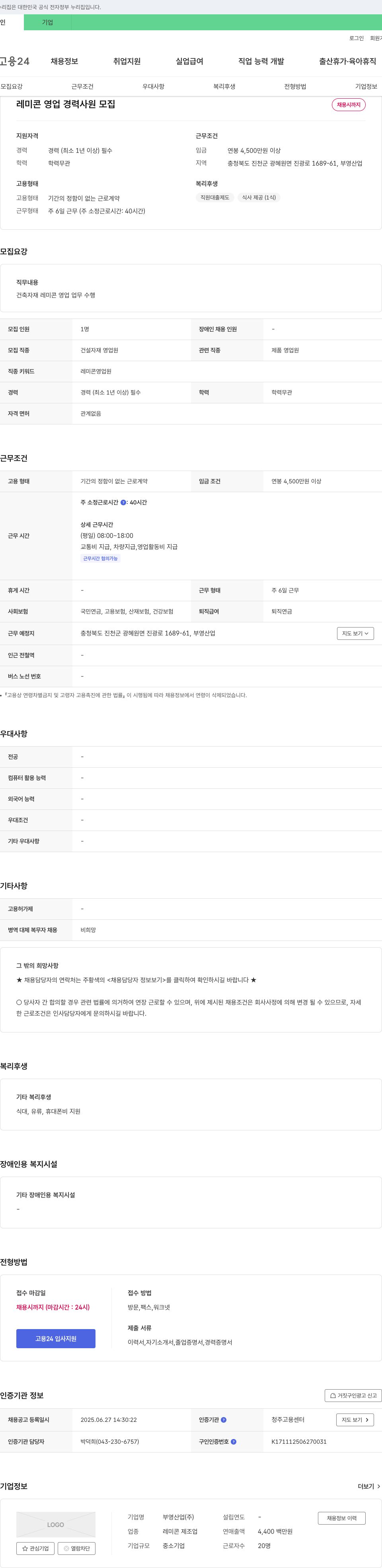382x1568 pixels.
Task: Jump to 전형방법 section tab
Action: (x=295, y=86)
